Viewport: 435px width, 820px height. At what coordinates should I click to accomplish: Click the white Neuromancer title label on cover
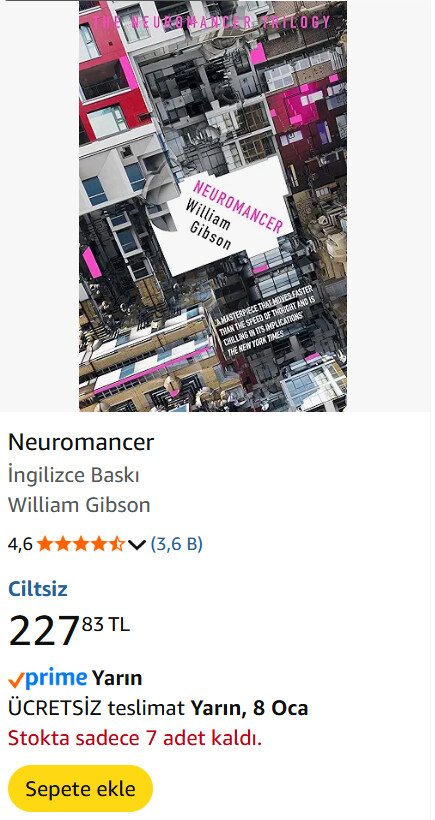pyautogui.click(x=220, y=219)
